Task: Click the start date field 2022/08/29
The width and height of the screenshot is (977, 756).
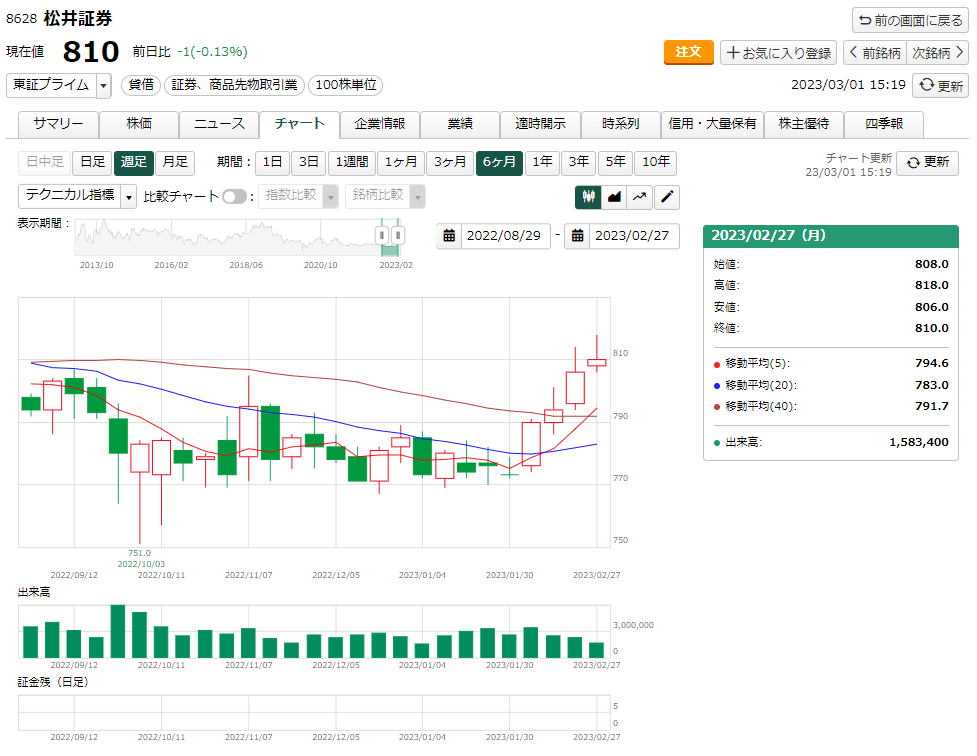Action: point(503,236)
